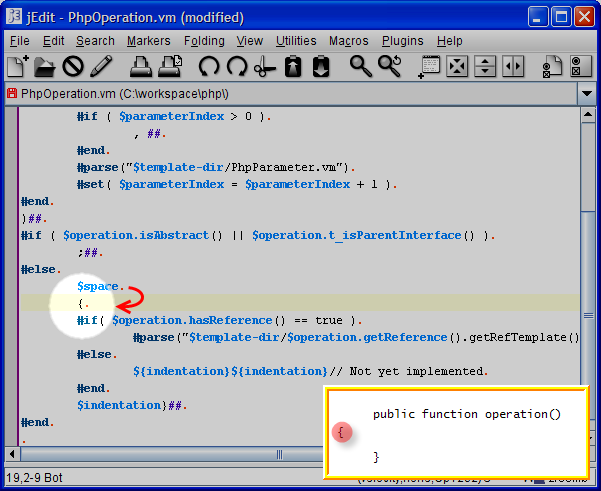Image resolution: width=601 pixels, height=491 pixels.
Task: Open the Plugins menu
Action: point(402,41)
